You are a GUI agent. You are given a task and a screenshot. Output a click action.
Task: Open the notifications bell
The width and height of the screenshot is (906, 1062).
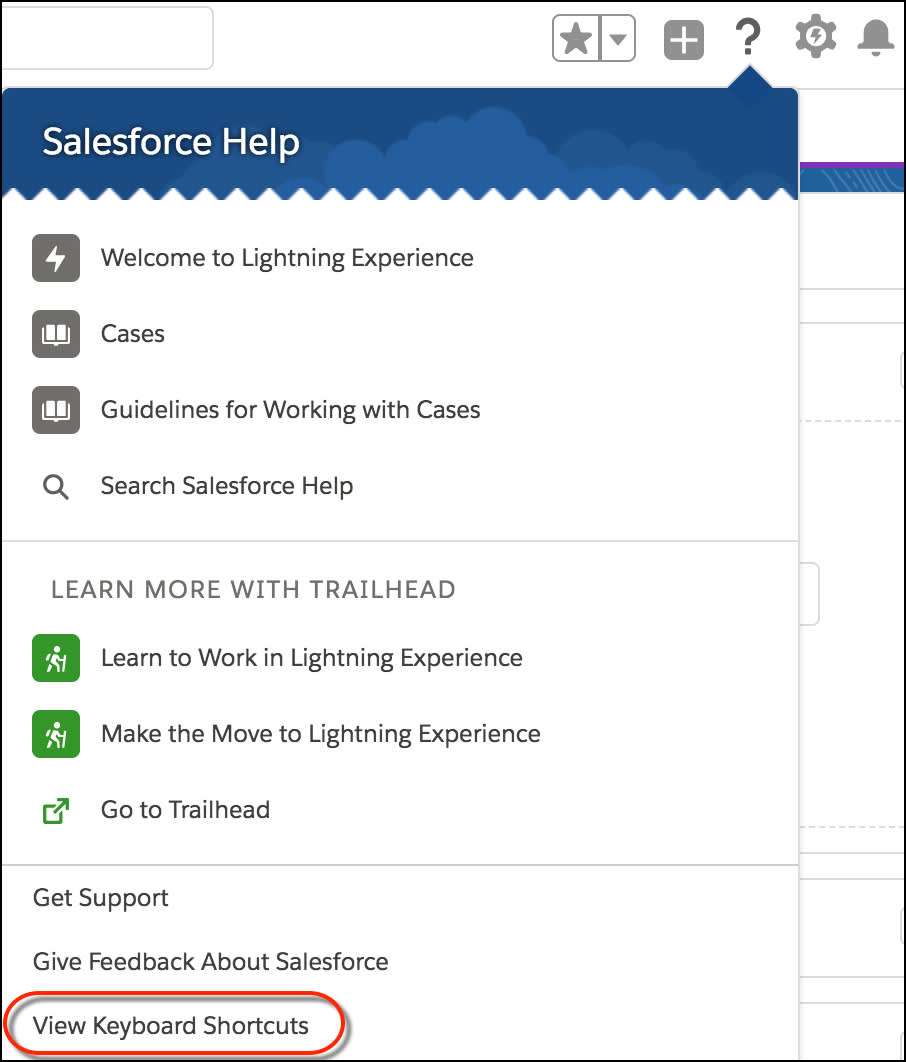click(875, 36)
